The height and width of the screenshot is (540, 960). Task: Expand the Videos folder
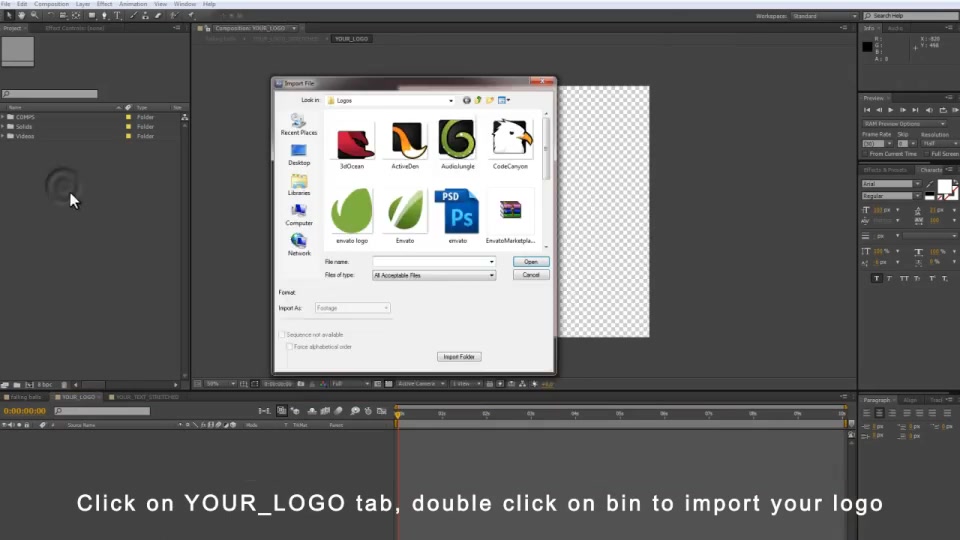(3, 136)
